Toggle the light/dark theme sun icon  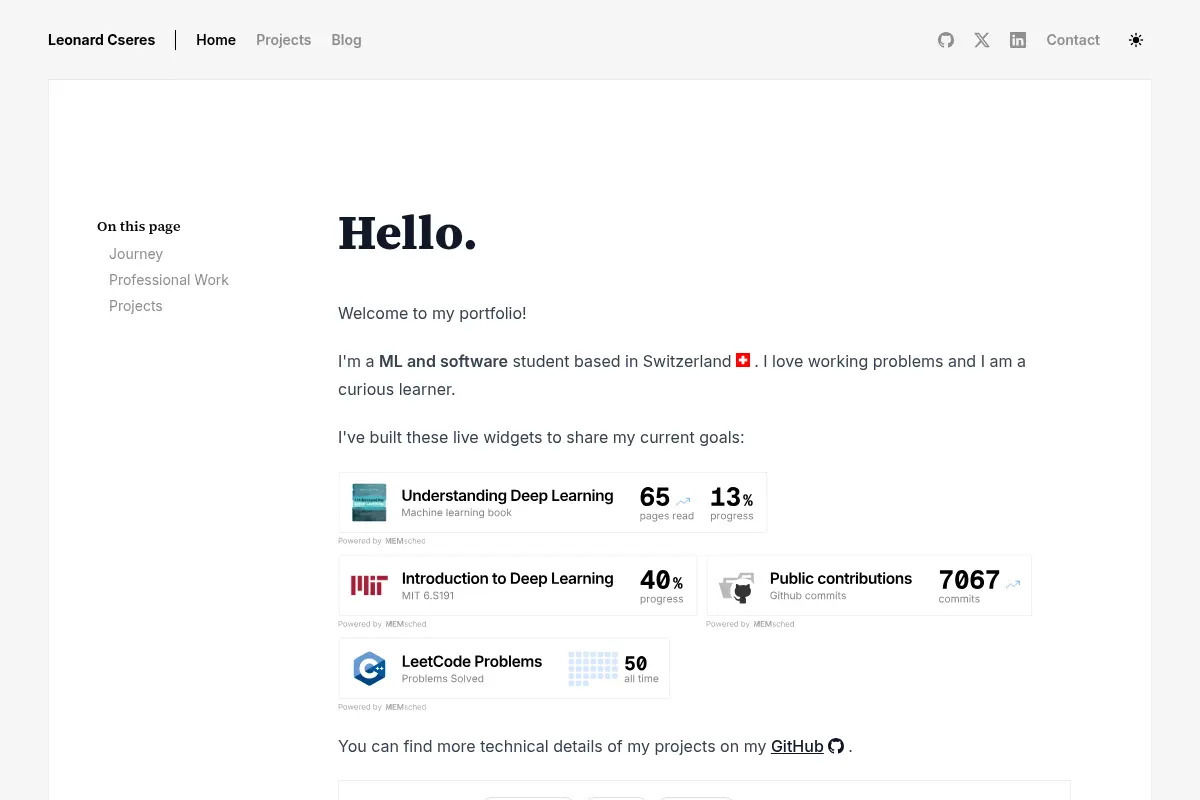pos(1136,40)
